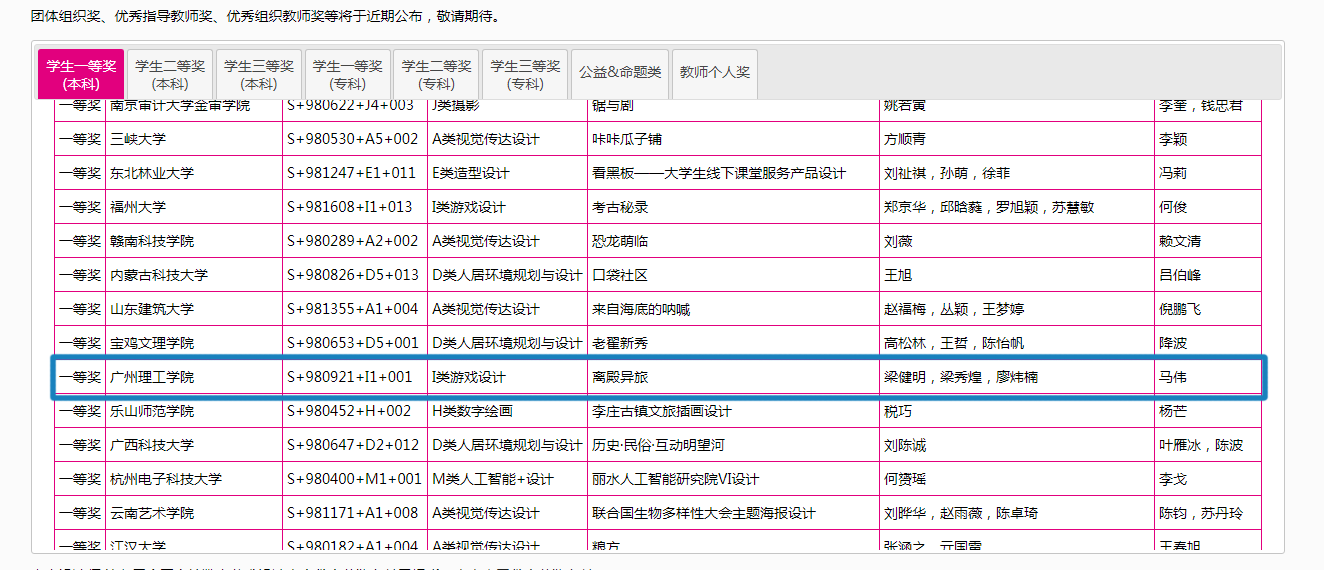The image size is (1324, 570).
Task: Select the work title 来自海底的呐喊
Action: (x=641, y=309)
